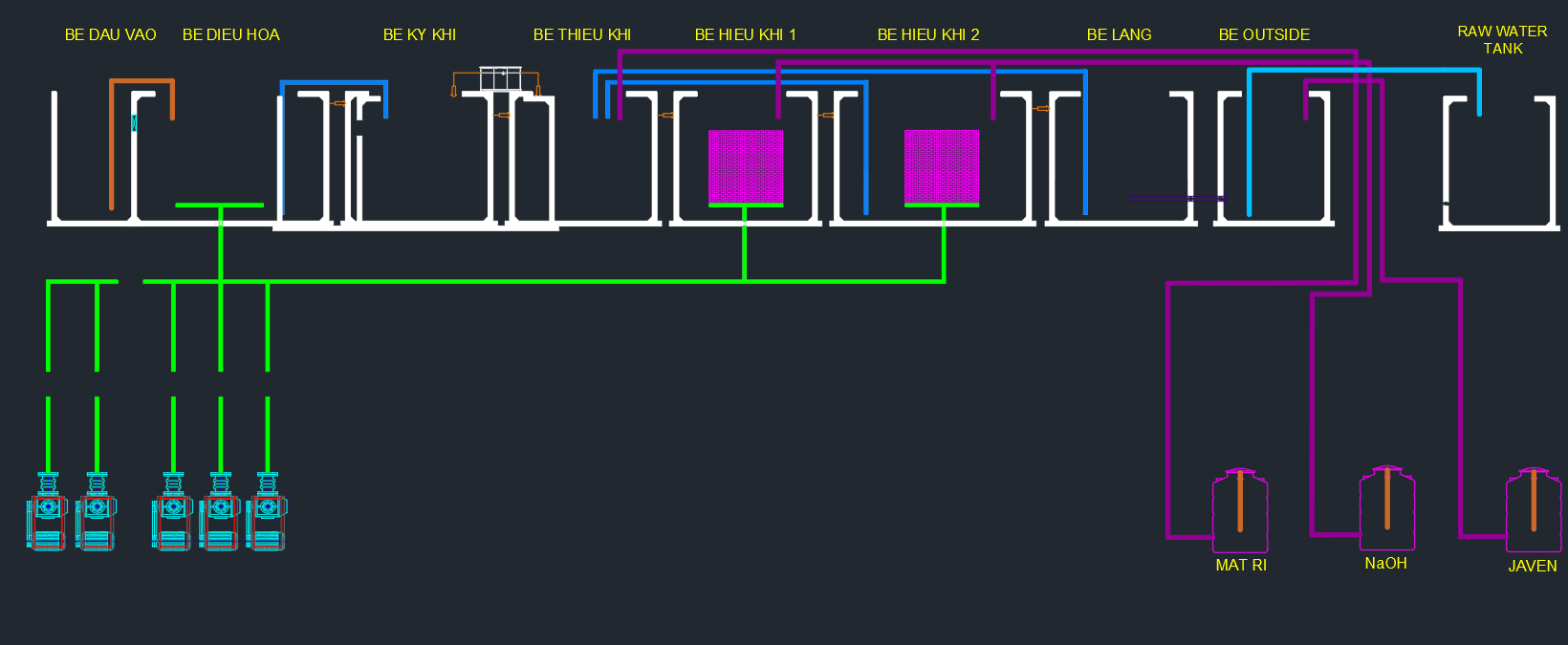
Task: Select the second blower of the left pair
Action: [97, 511]
